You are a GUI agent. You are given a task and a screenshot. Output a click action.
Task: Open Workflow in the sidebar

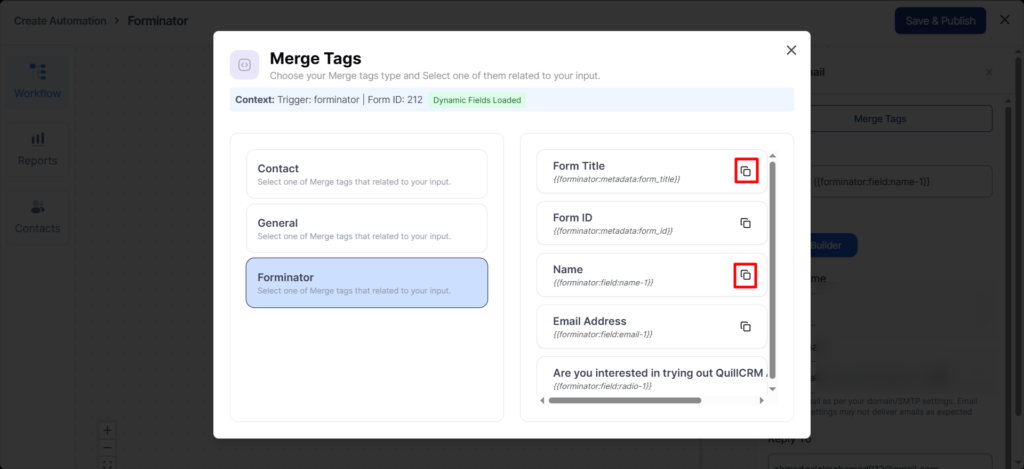click(37, 81)
